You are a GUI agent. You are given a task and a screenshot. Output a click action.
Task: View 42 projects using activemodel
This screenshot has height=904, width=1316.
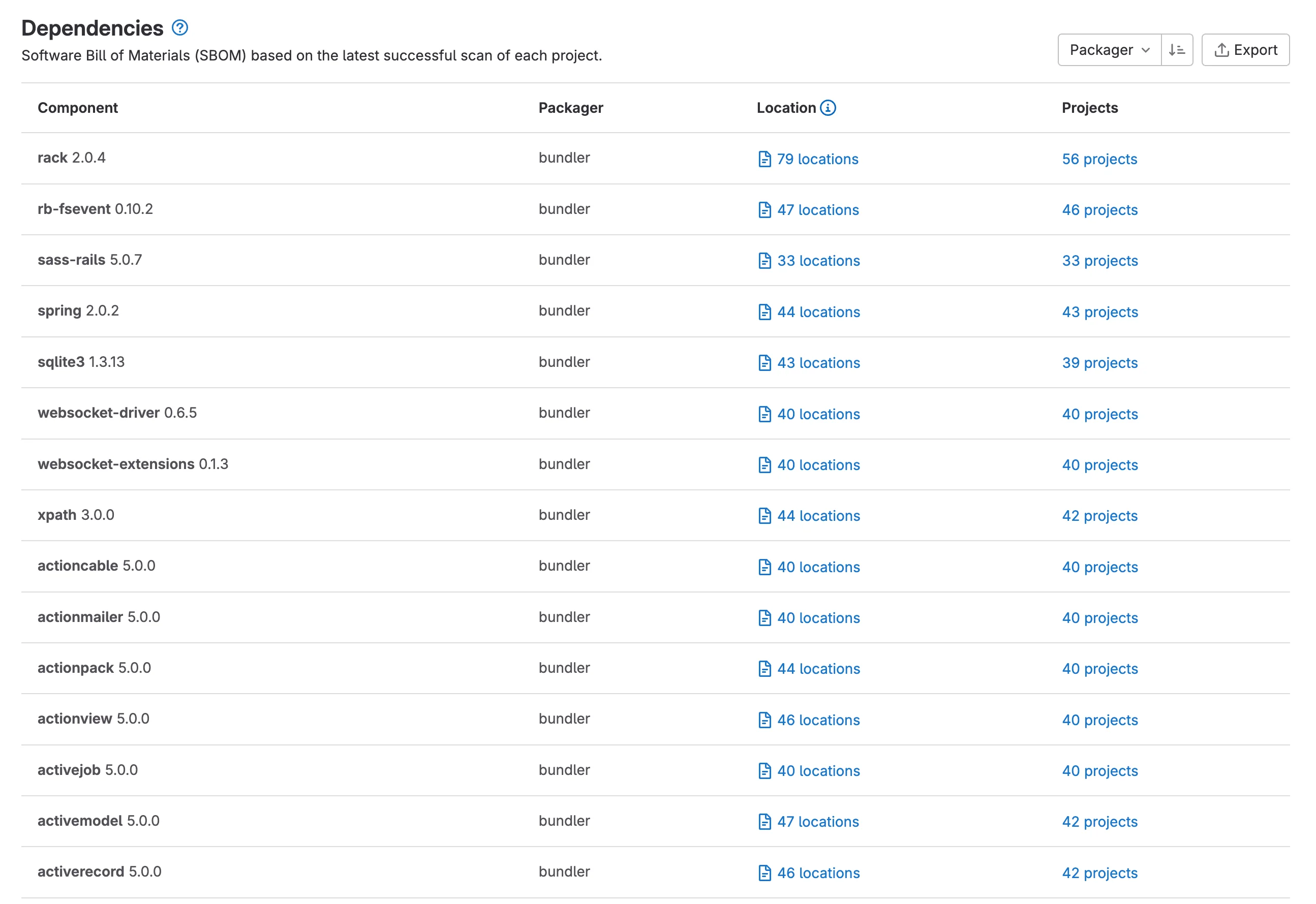pos(1099,821)
